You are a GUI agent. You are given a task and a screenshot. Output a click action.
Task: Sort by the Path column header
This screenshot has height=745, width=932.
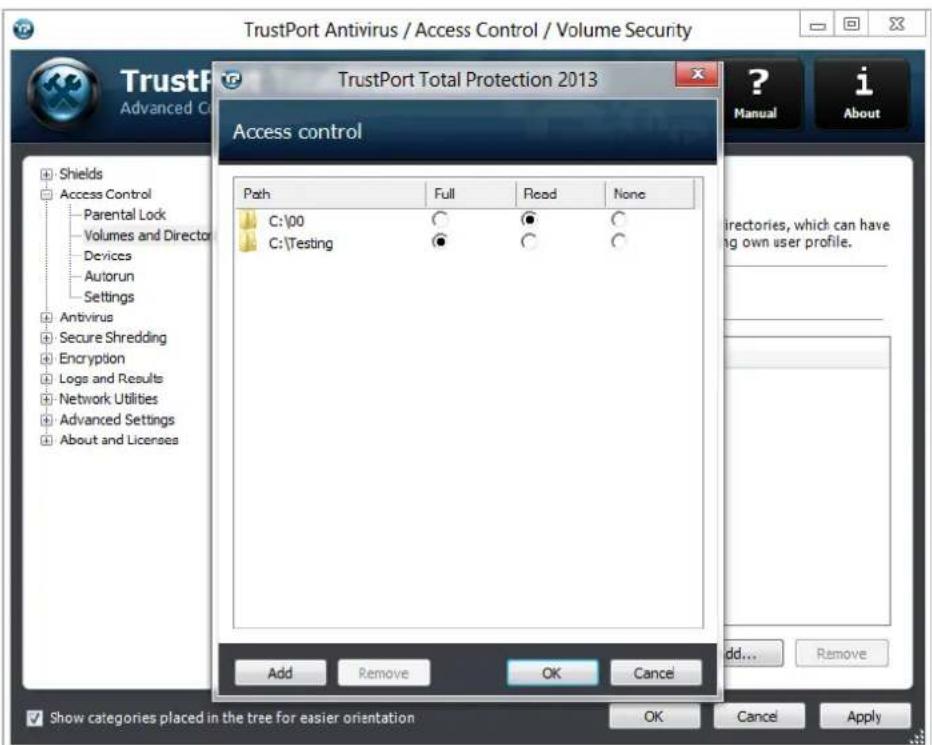[x=329, y=194]
